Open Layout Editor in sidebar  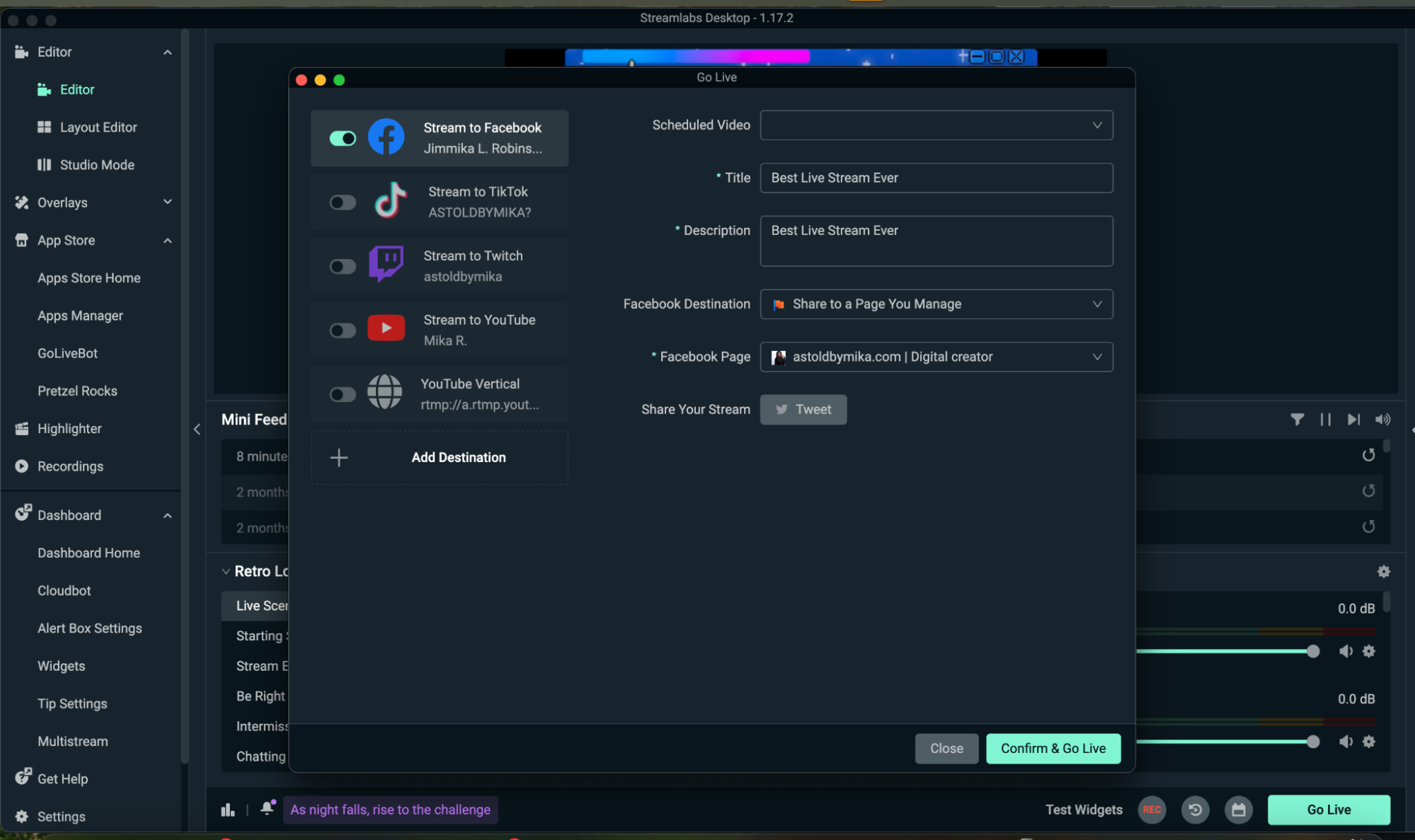(98, 127)
